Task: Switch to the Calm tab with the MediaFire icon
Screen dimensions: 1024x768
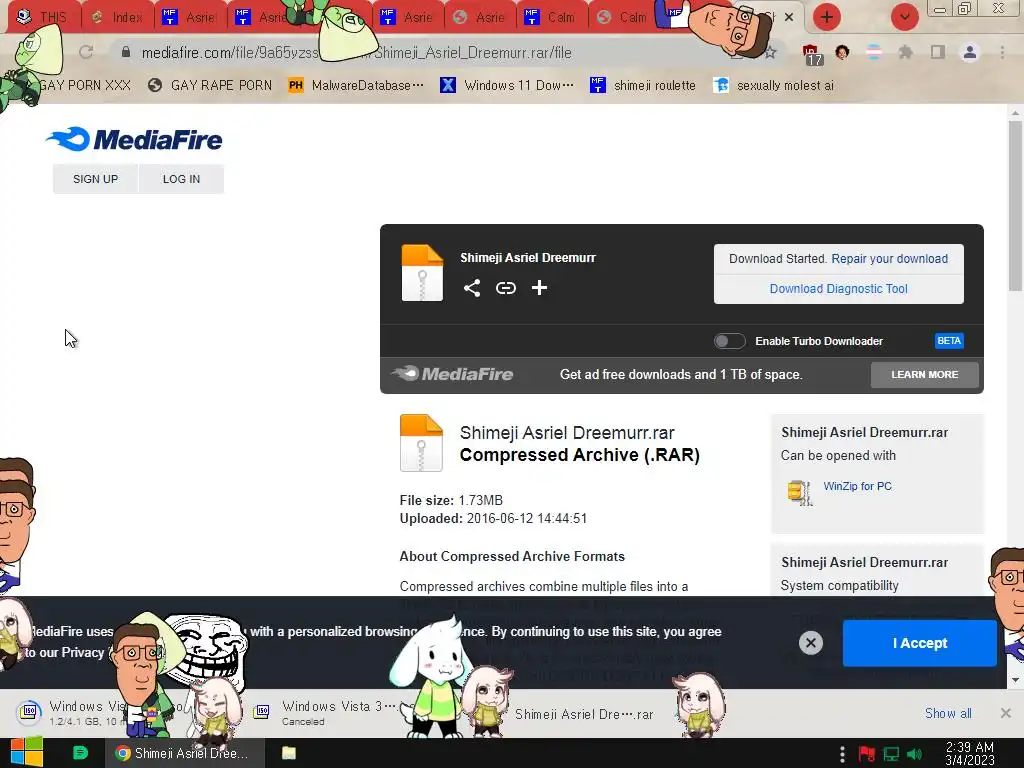Action: [552, 17]
